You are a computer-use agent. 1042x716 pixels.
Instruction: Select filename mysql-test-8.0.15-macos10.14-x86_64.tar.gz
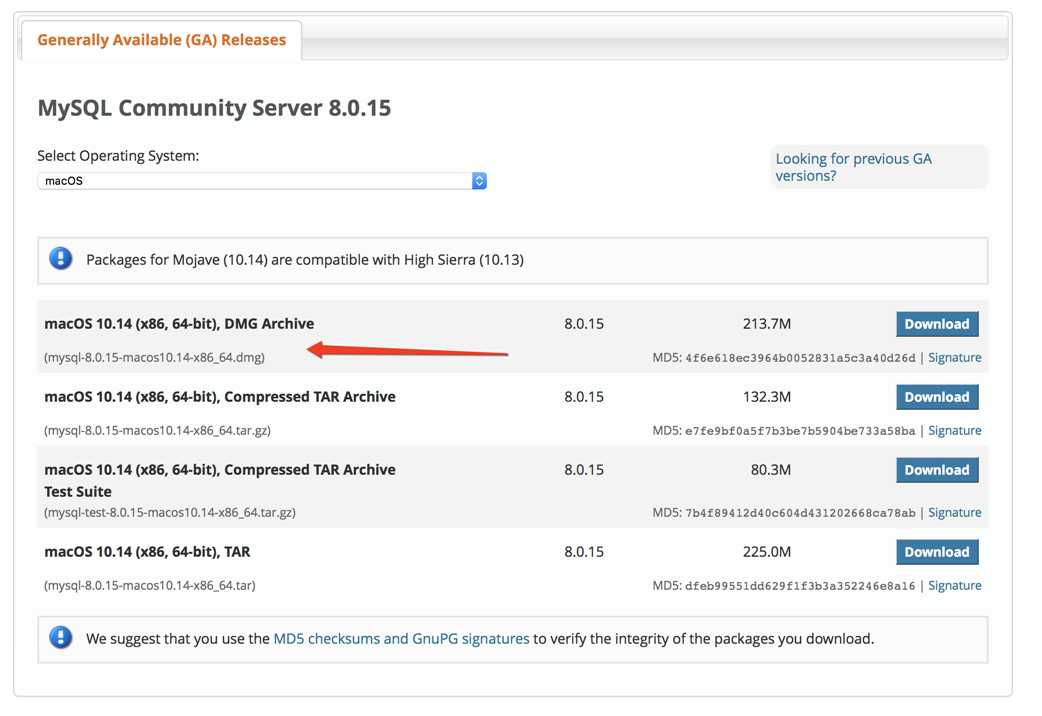point(170,513)
